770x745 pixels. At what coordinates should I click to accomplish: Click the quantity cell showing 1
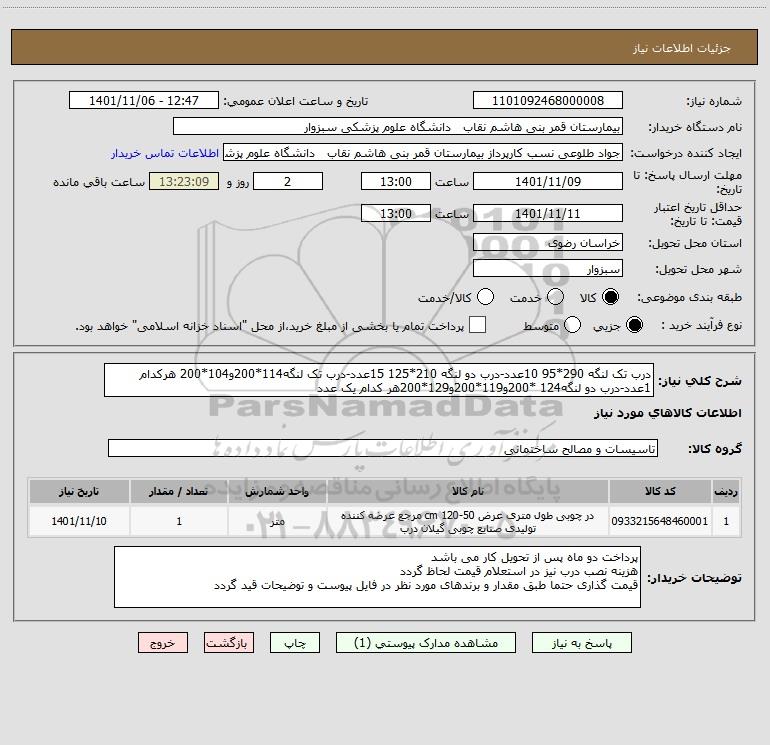[x=179, y=521]
